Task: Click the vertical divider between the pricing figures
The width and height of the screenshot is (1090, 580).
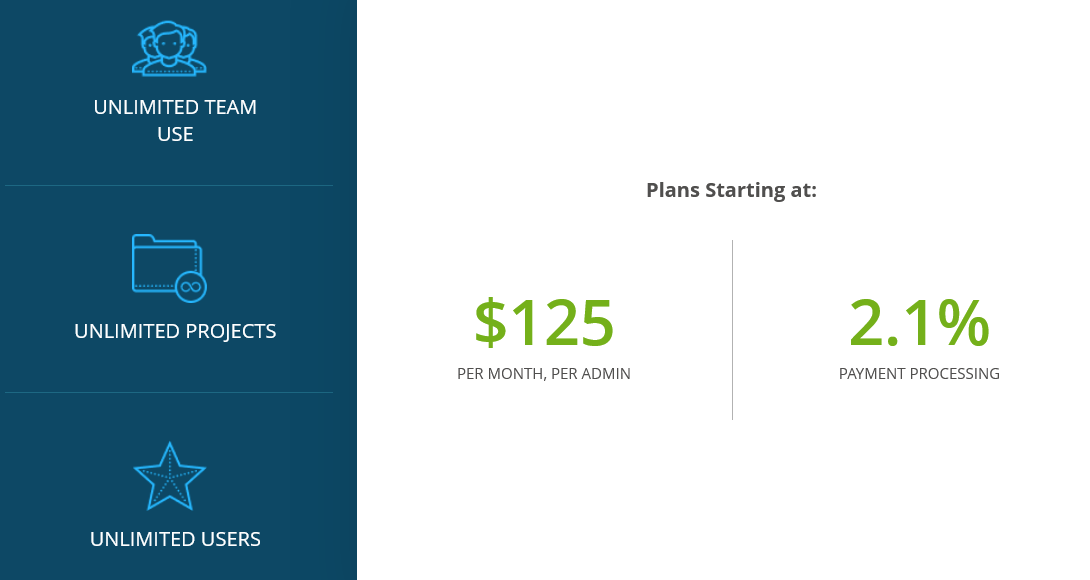Action: 732,330
